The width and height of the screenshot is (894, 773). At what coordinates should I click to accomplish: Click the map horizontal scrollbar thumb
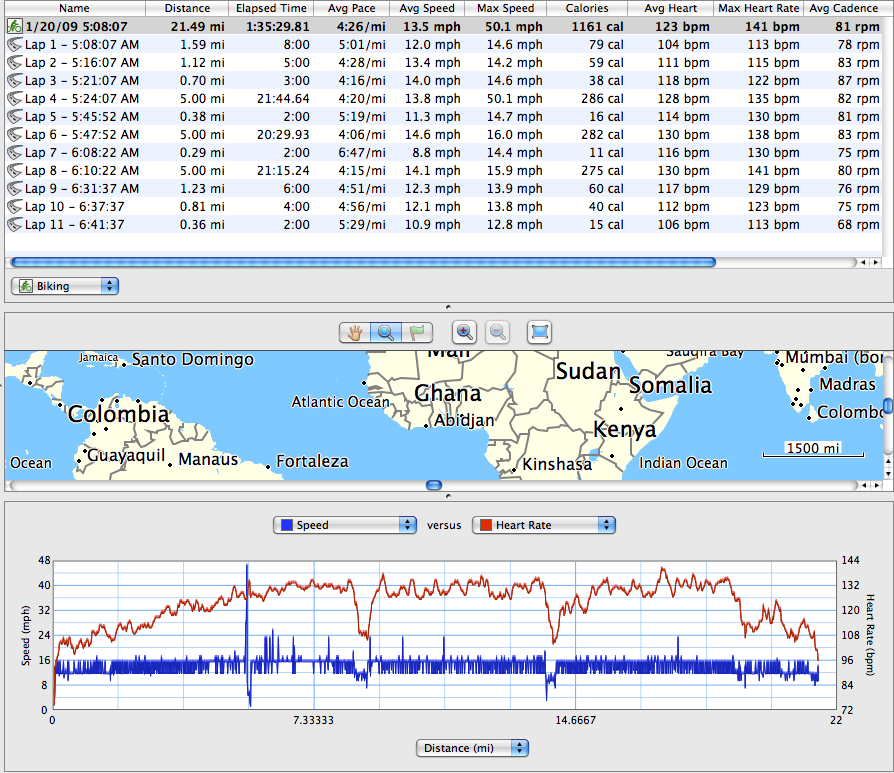[434, 485]
